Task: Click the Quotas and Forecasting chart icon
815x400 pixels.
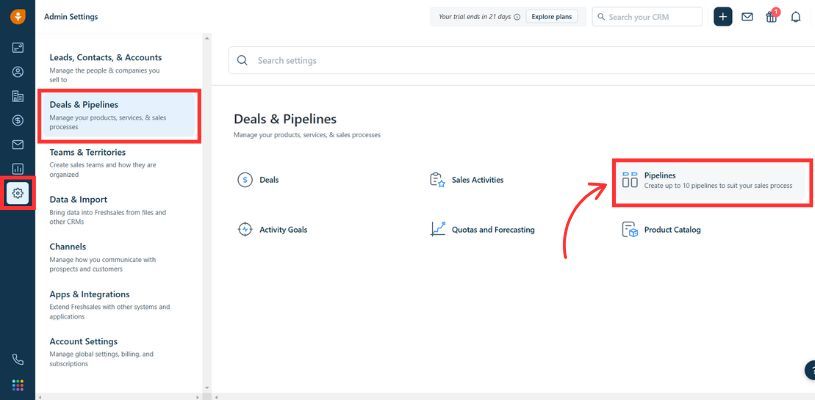Action: [438, 229]
